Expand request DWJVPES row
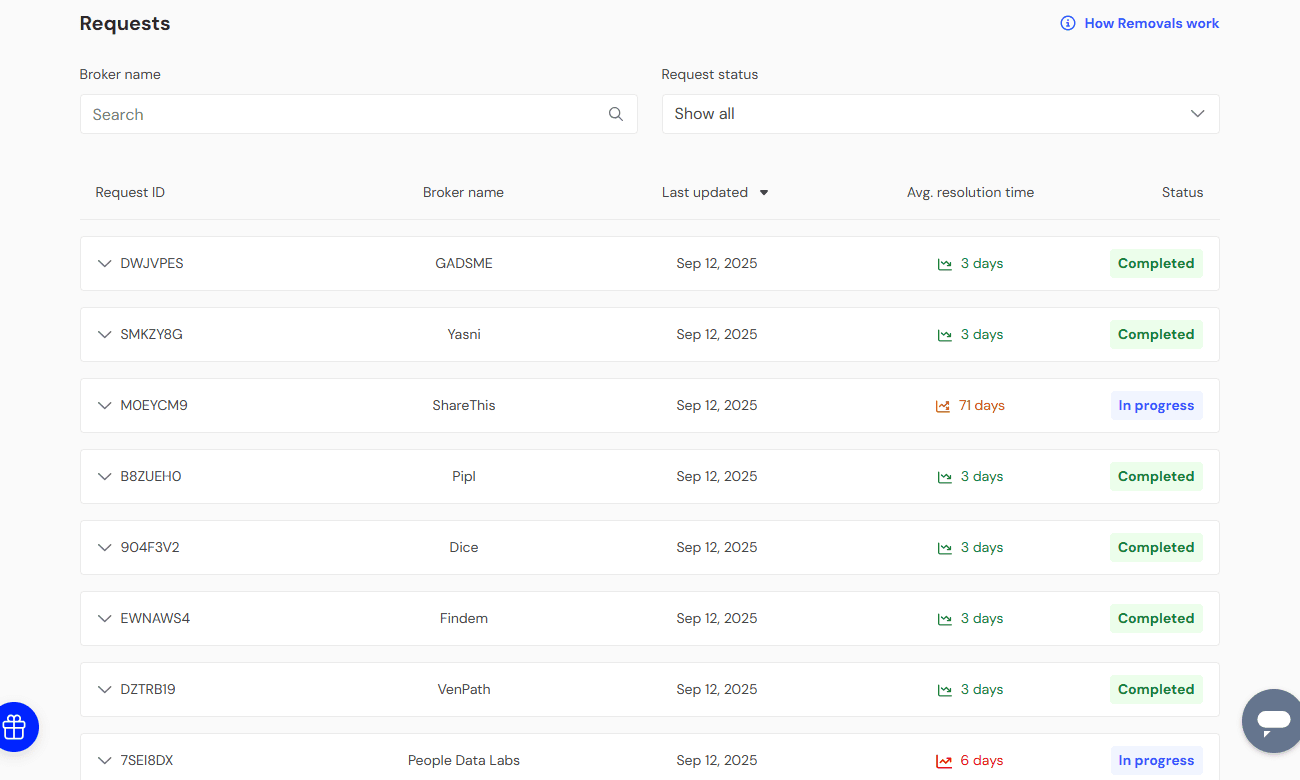The image size is (1300, 780). 104,264
